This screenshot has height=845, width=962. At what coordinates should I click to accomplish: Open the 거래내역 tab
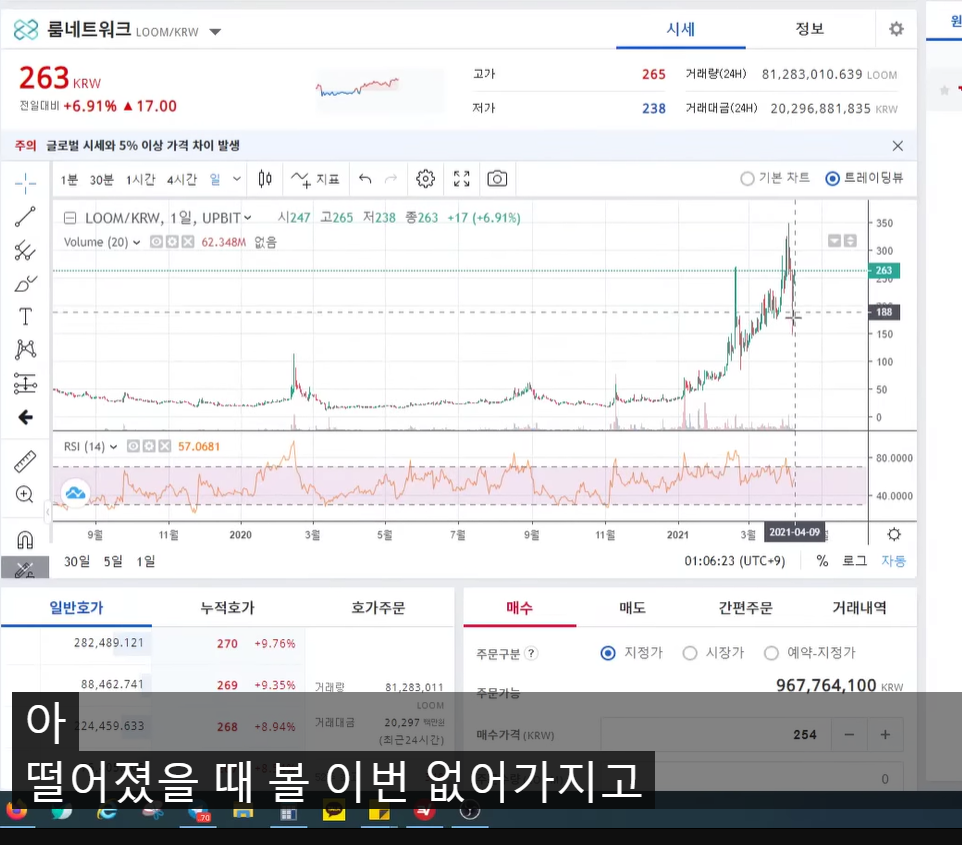coord(859,608)
